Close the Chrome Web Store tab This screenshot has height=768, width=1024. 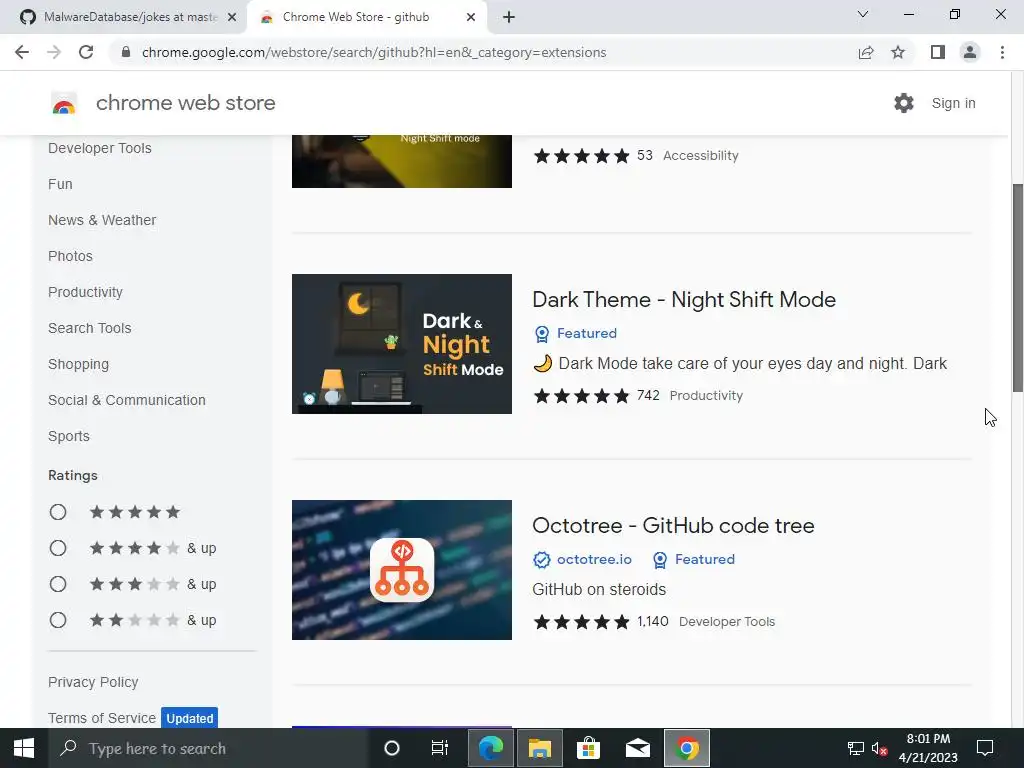coord(471,17)
